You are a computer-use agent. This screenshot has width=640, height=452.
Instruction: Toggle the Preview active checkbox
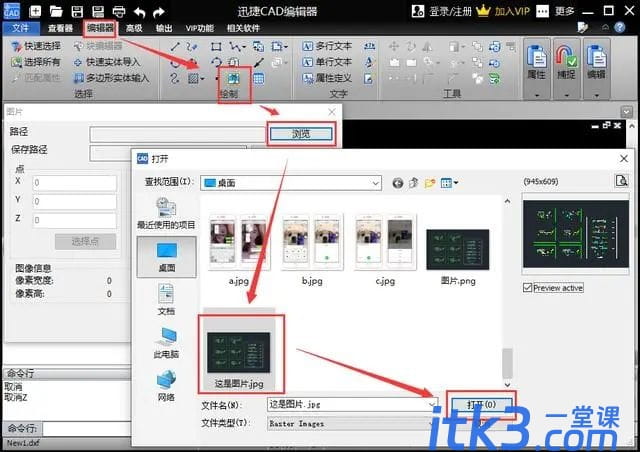(x=527, y=288)
